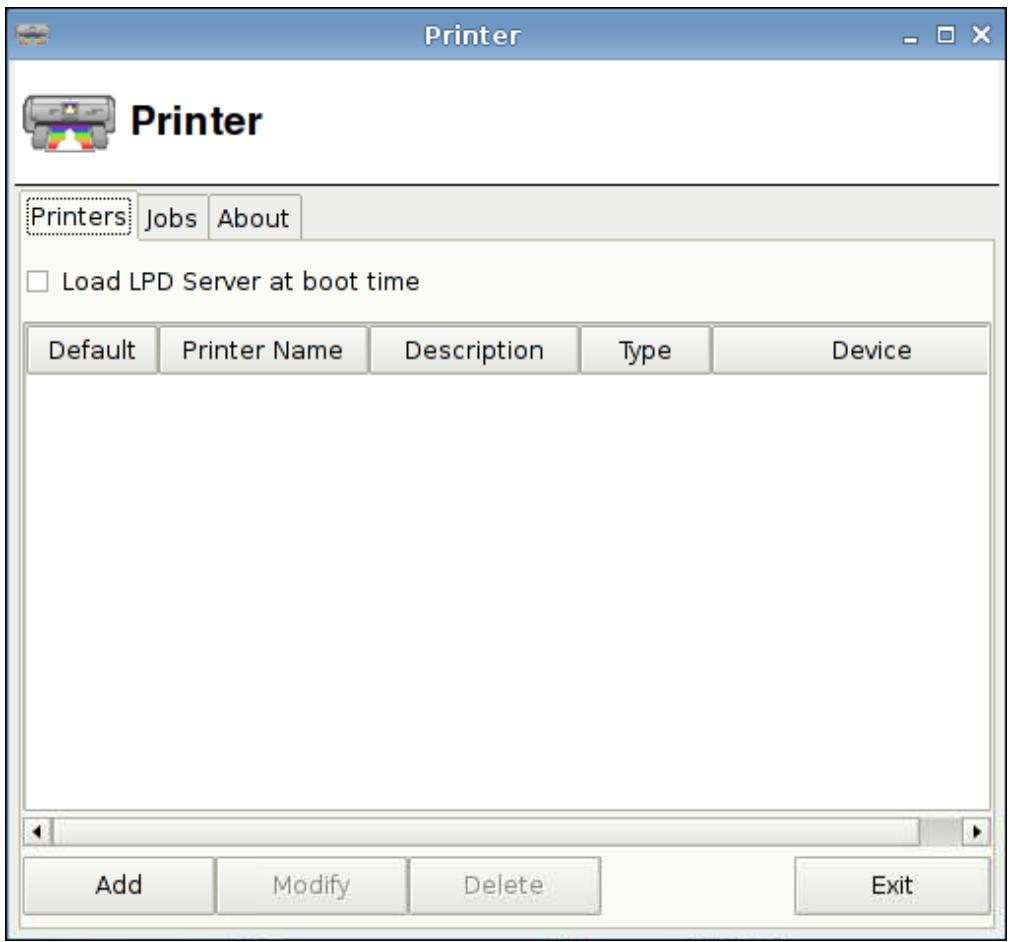Click the horizontal scrollbar thumb
The width and height of the screenshot is (1012, 942).
coord(486,832)
